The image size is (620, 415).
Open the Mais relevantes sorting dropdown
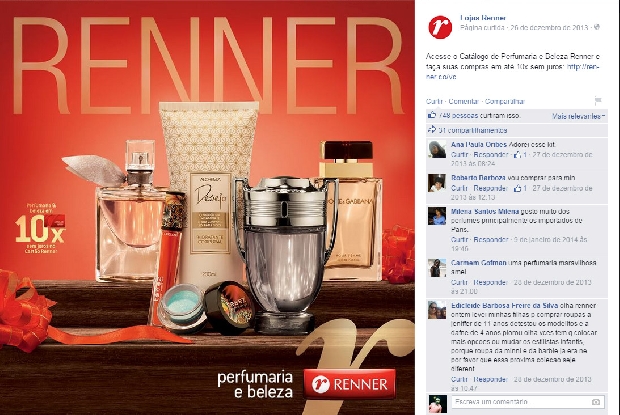(578, 116)
